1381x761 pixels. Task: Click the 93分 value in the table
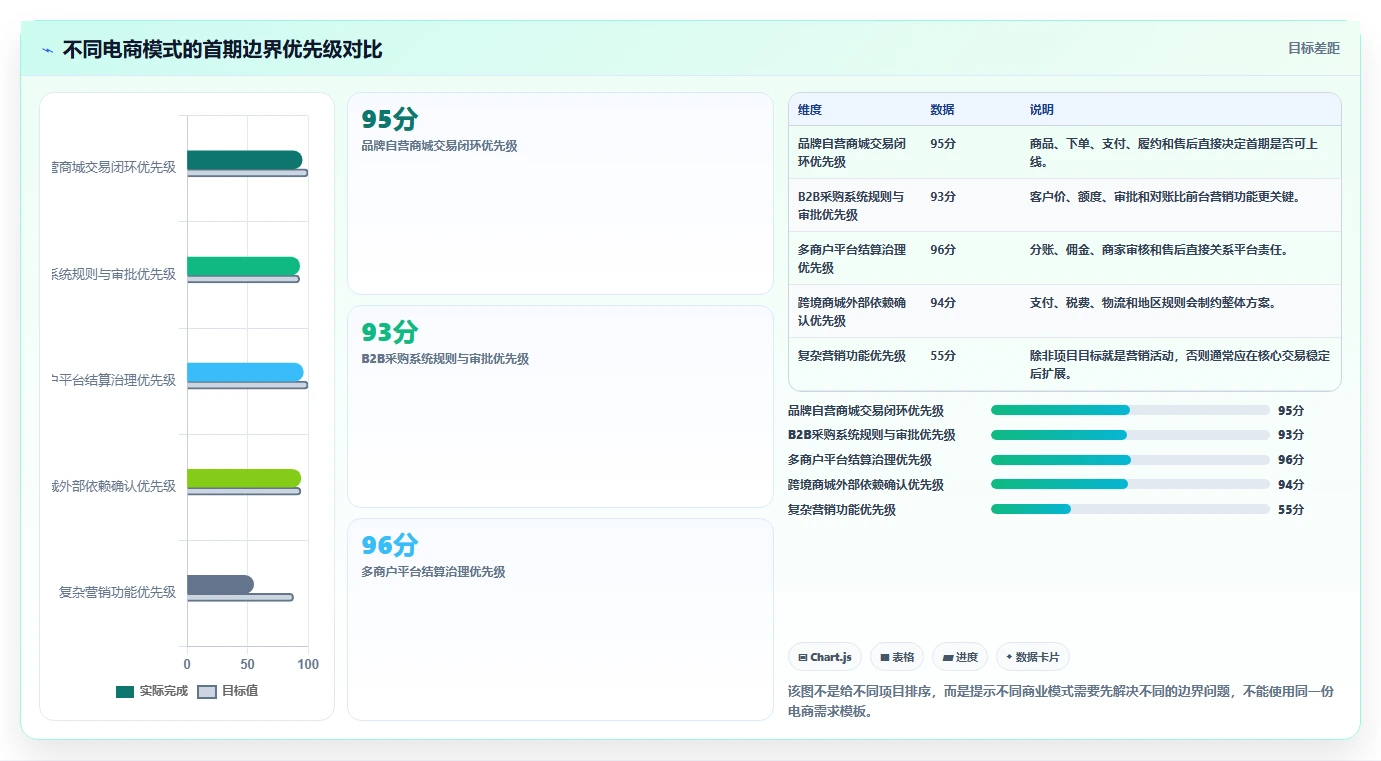(x=943, y=197)
